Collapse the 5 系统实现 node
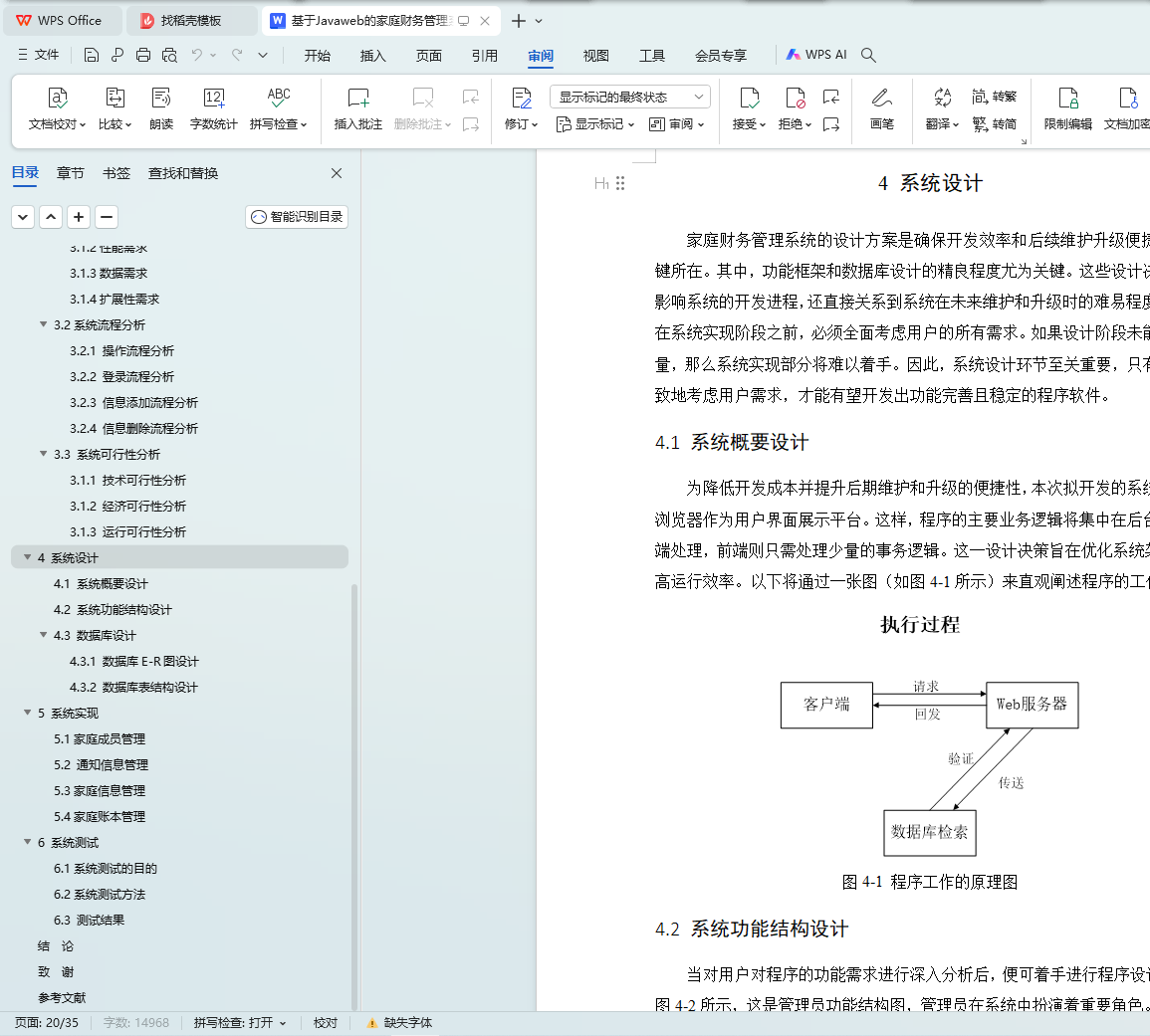 pos(27,713)
